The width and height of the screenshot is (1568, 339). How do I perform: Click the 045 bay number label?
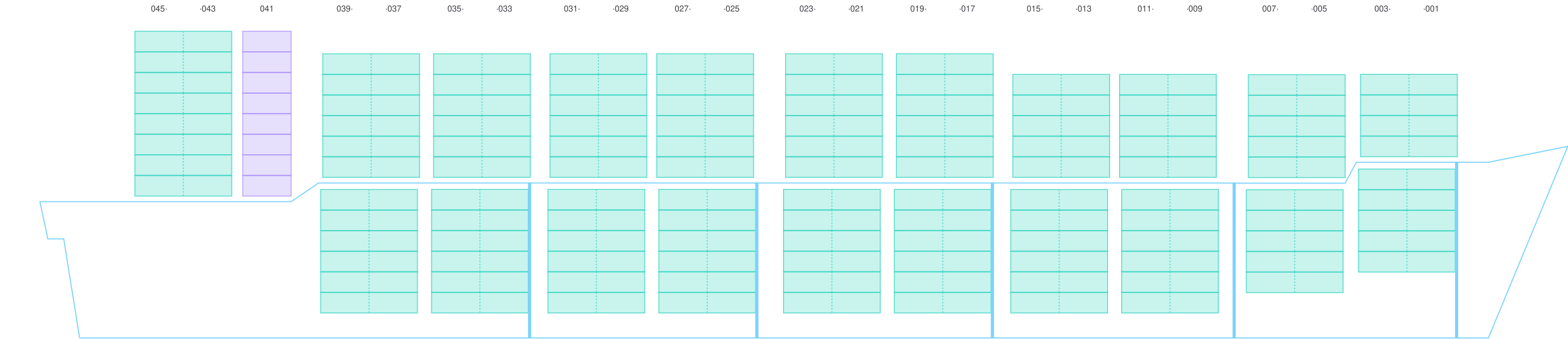pyautogui.click(x=158, y=9)
